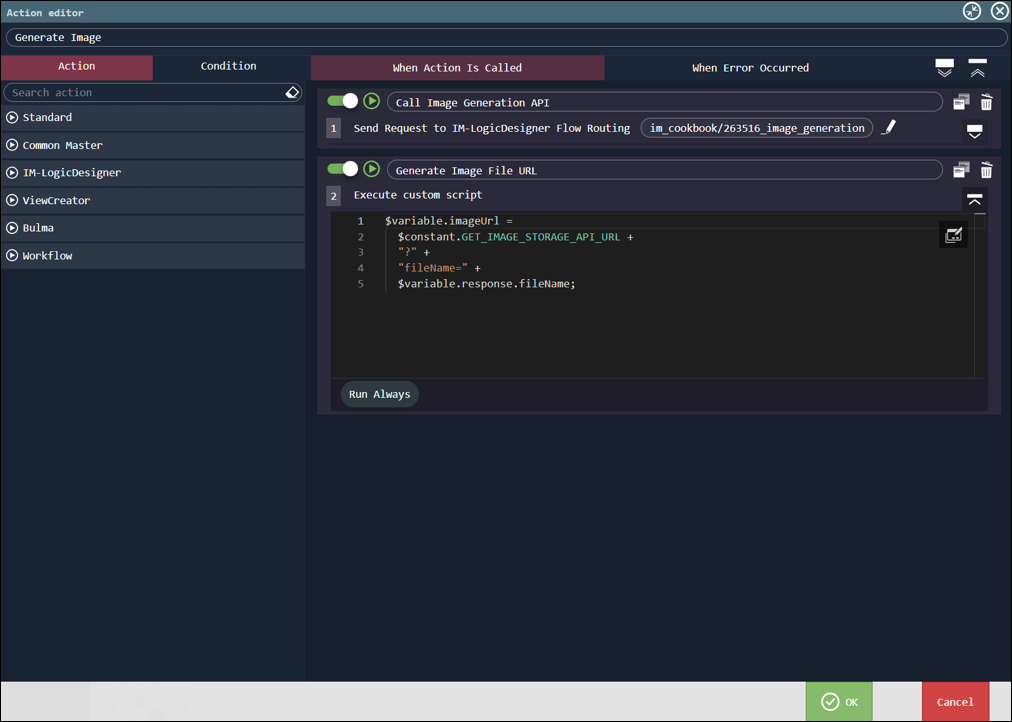
Task: Collapse the Execute custom script step
Action: tap(974, 198)
